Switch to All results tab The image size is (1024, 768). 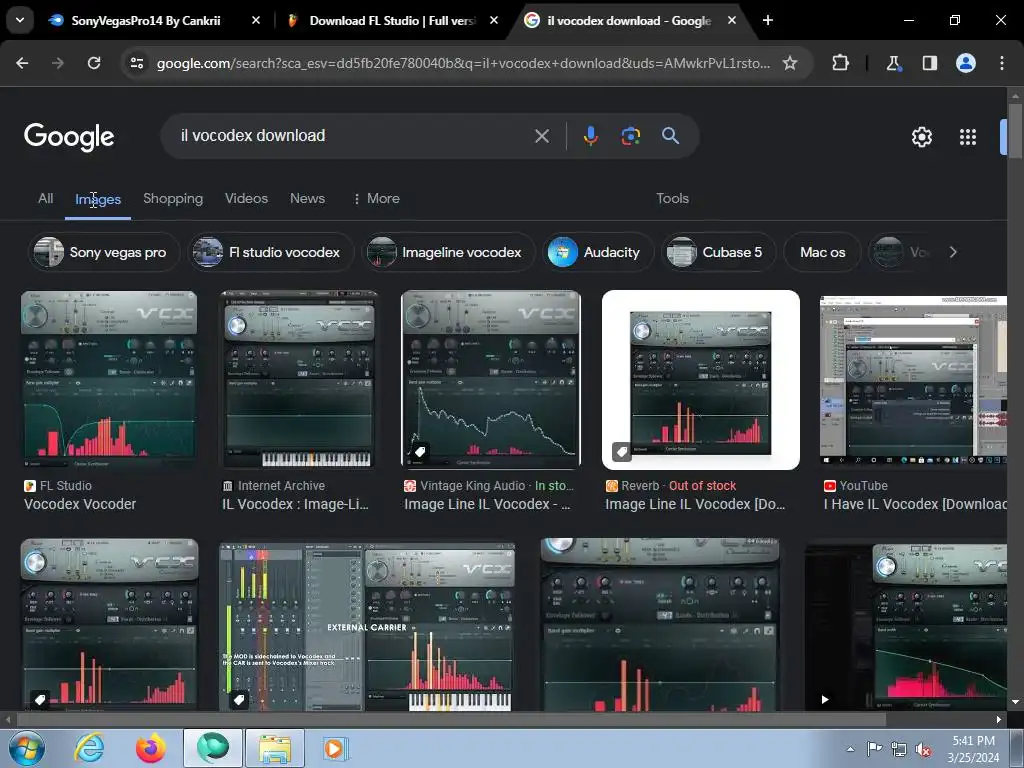click(46, 199)
